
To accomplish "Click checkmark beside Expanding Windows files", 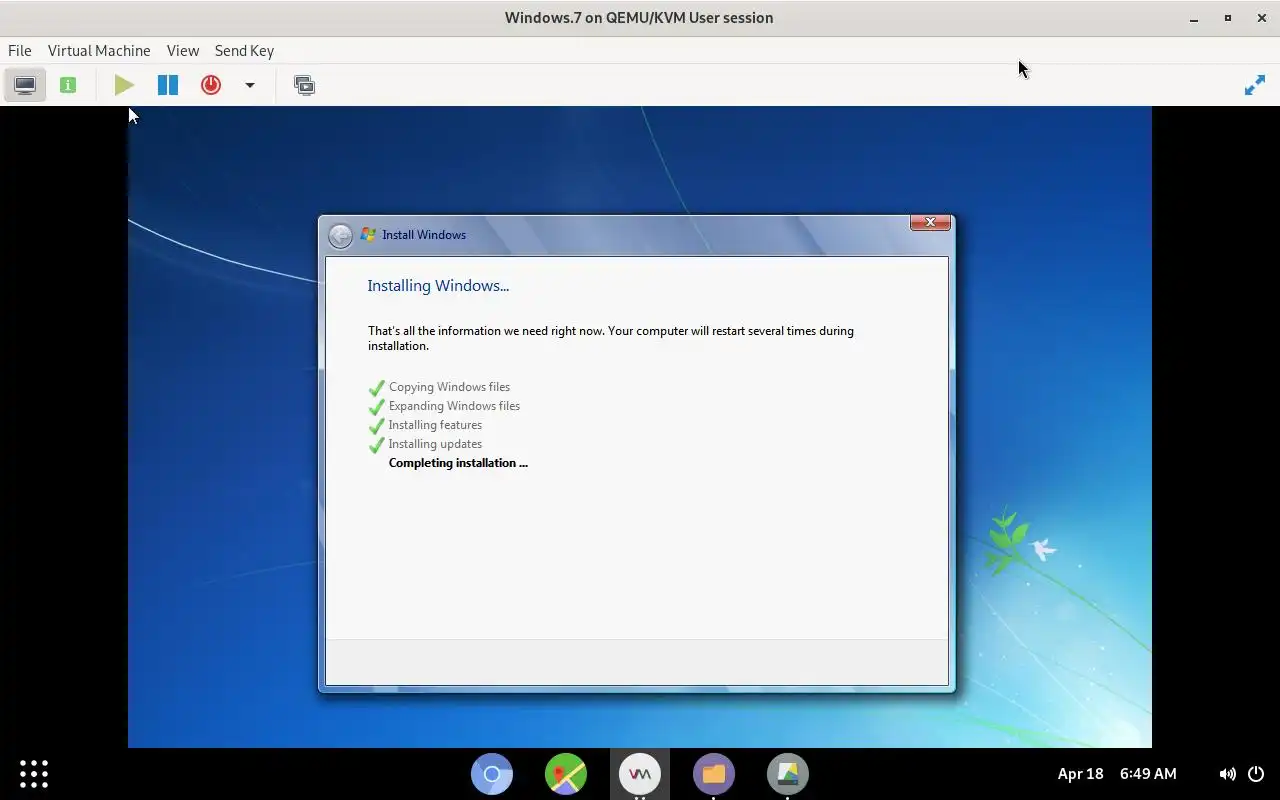I will pos(377,407).
